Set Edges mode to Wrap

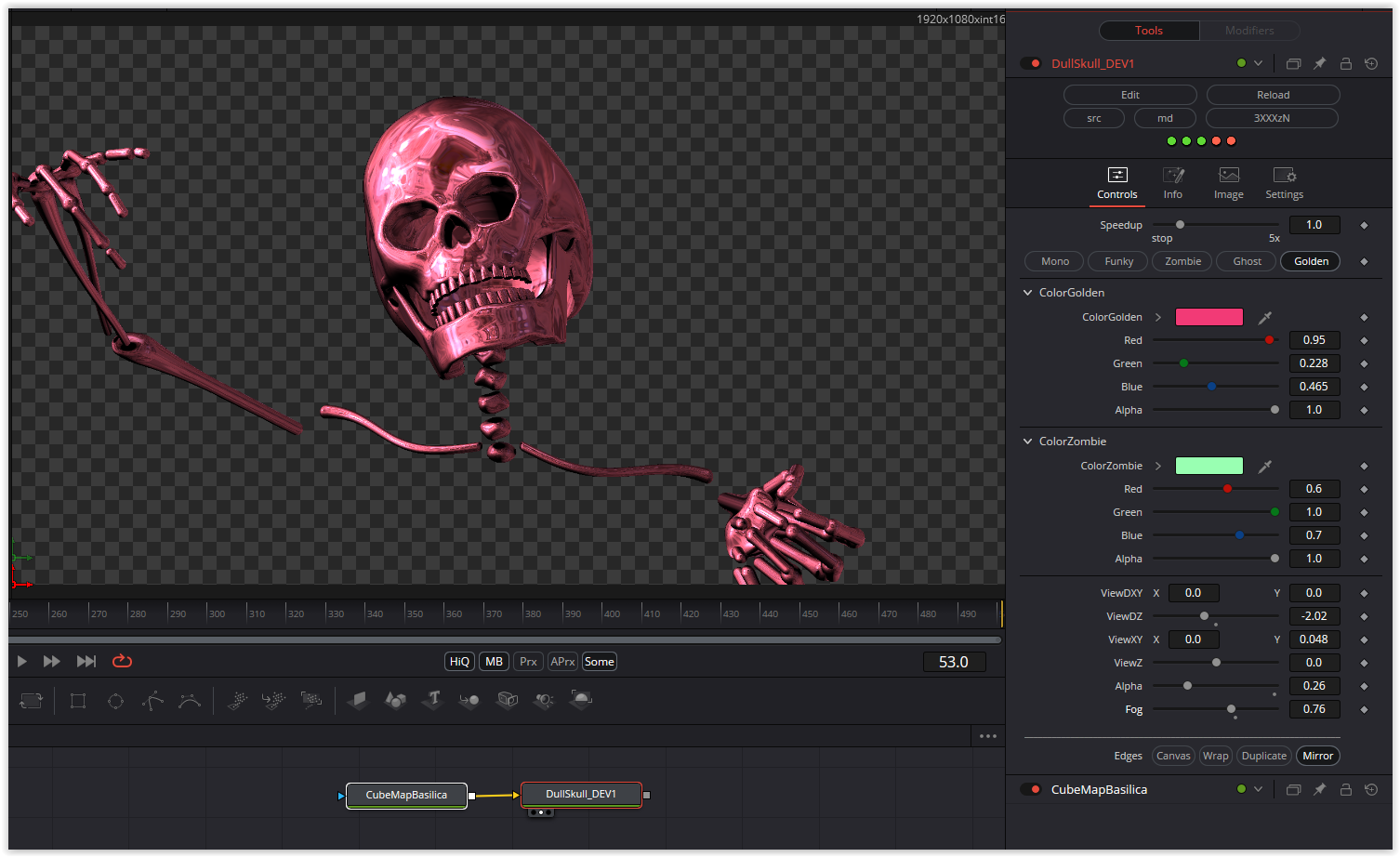point(1215,756)
